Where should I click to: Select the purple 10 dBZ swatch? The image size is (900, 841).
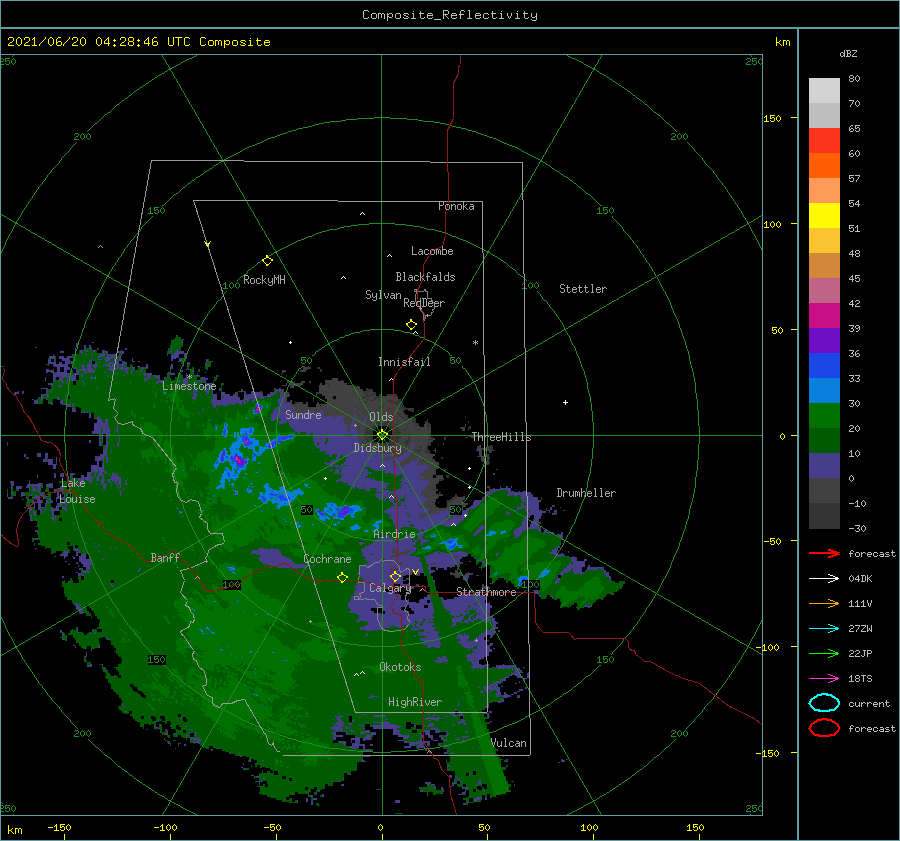824,465
